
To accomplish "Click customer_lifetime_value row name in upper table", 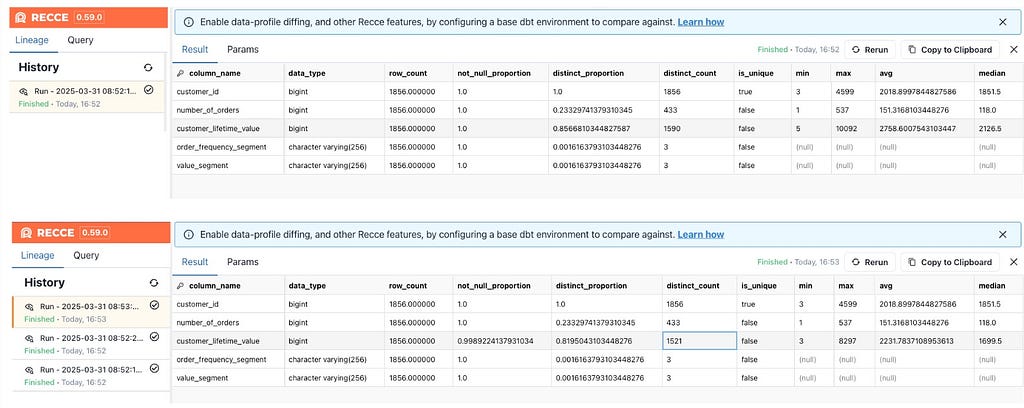I will [x=218, y=129].
